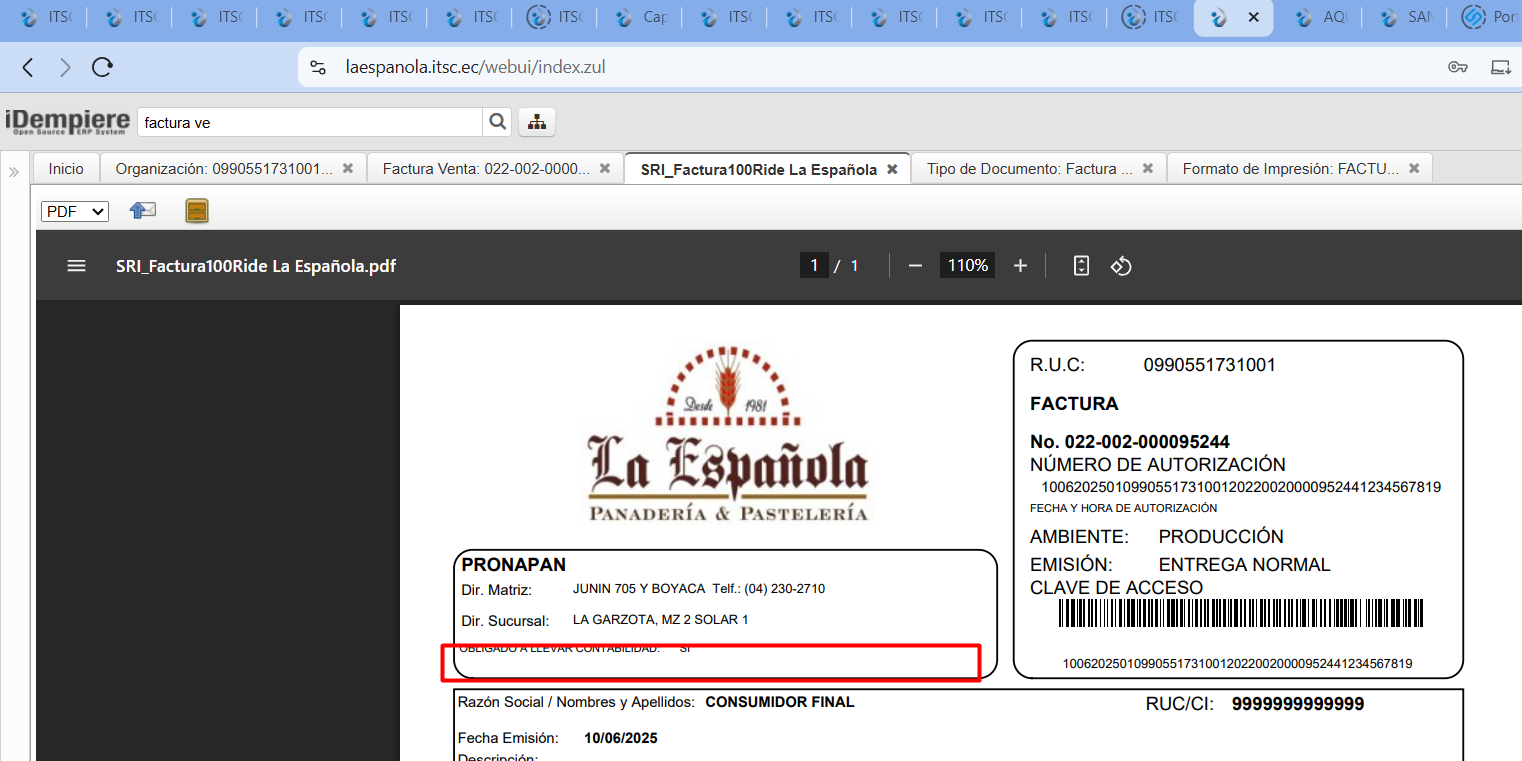Image resolution: width=1522 pixels, height=761 pixels.
Task: Click the install app icon in address bar
Action: click(1500, 67)
